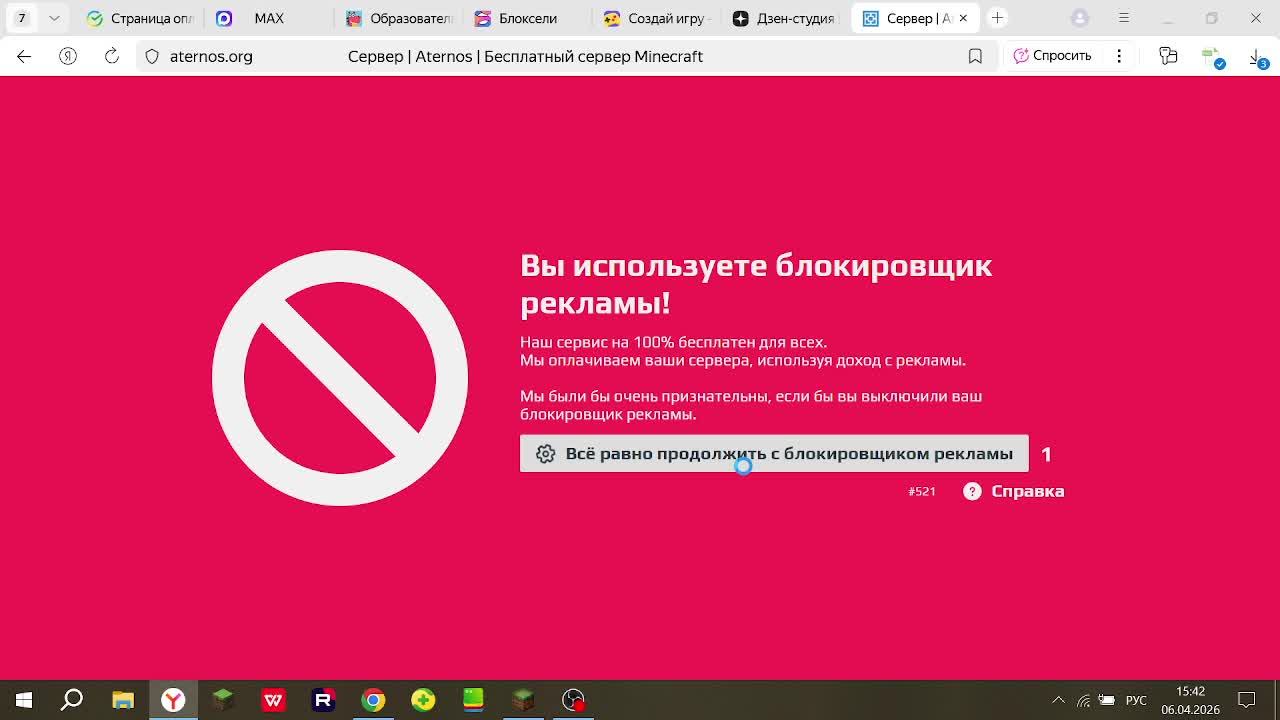The width and height of the screenshot is (1280, 720).
Task: Click the Yandex Browser taskbar icon
Action: coord(173,700)
